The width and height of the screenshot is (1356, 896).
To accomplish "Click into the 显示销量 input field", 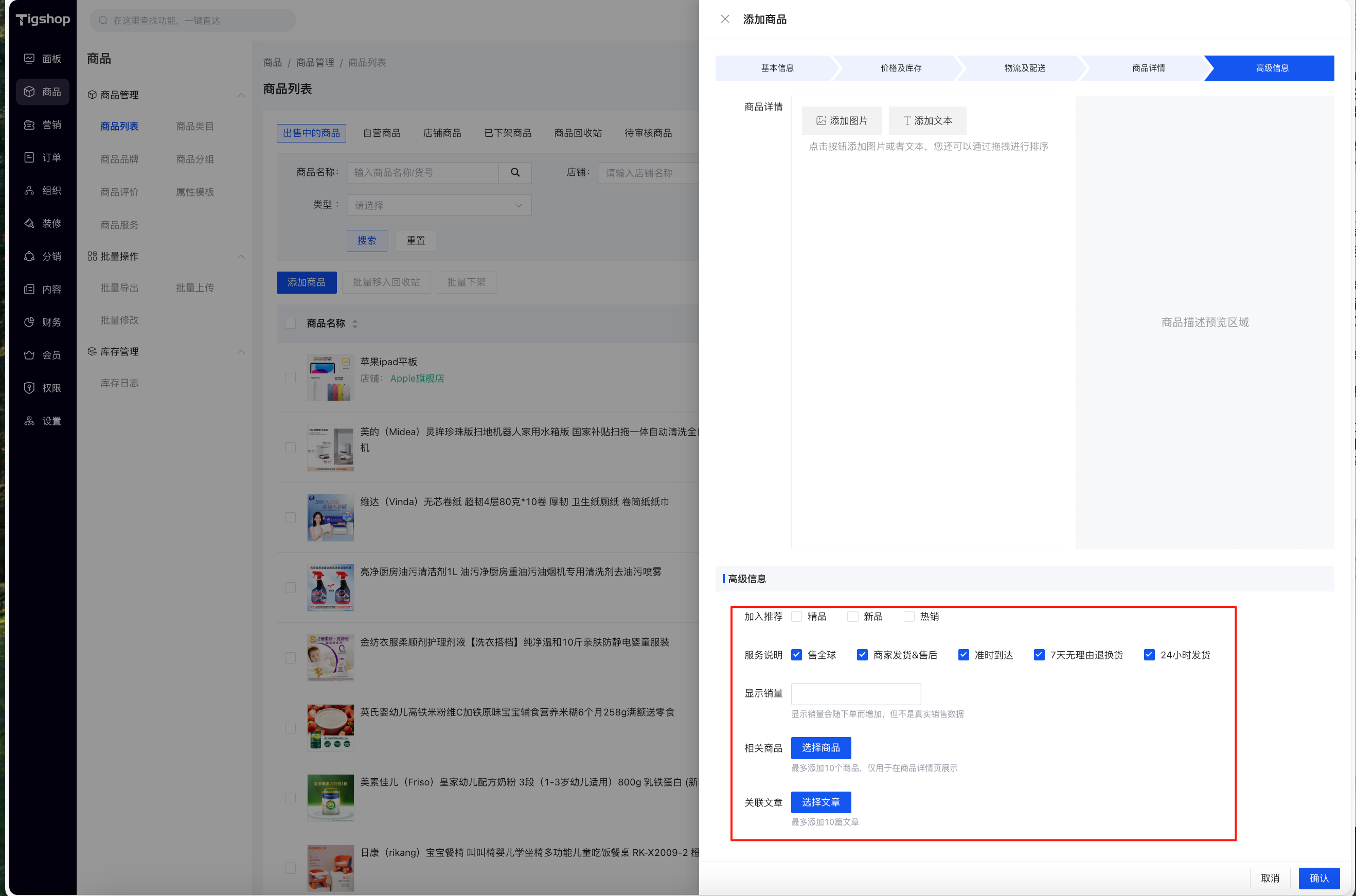I will click(x=855, y=694).
